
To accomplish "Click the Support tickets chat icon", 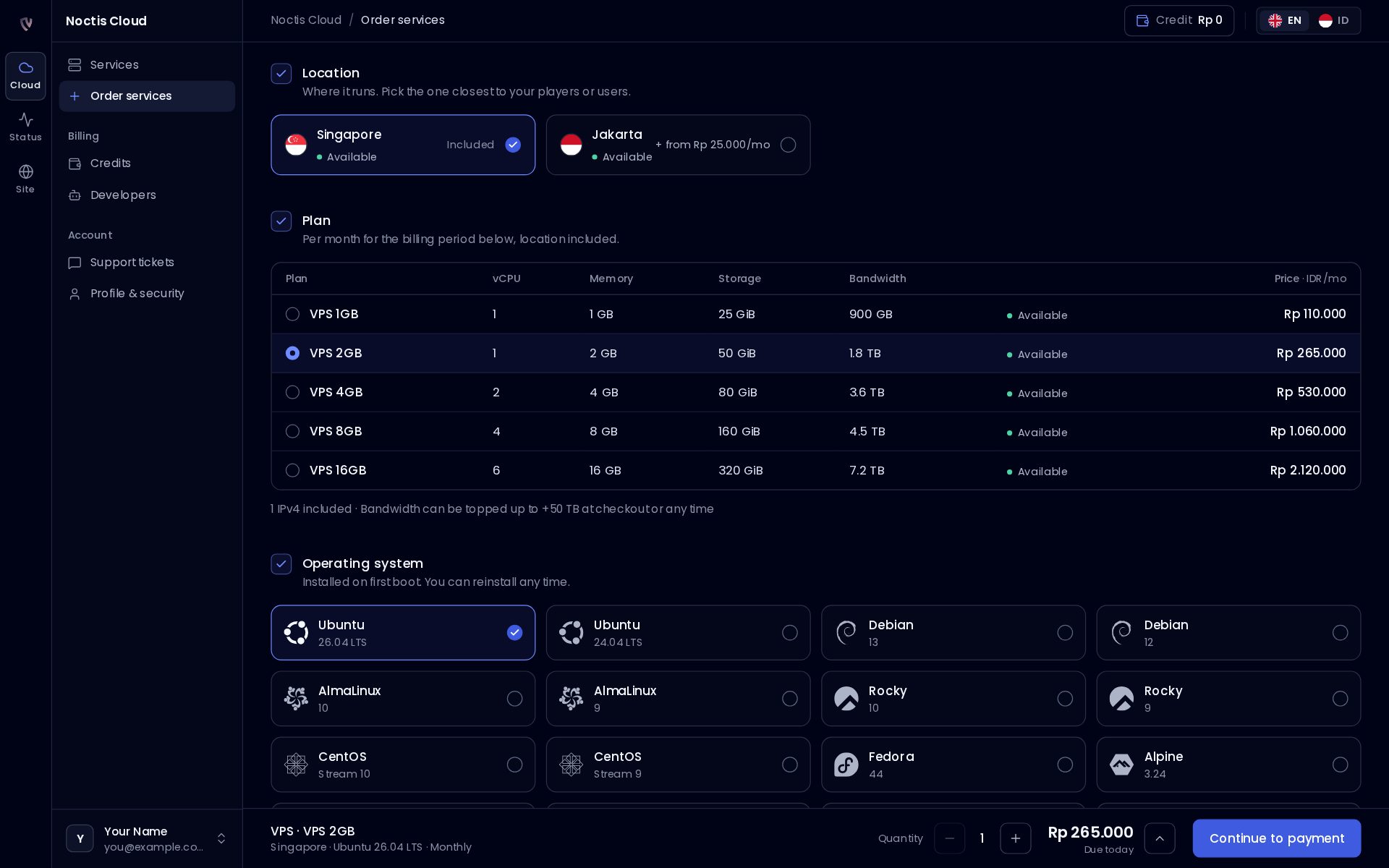I will pyautogui.click(x=75, y=263).
